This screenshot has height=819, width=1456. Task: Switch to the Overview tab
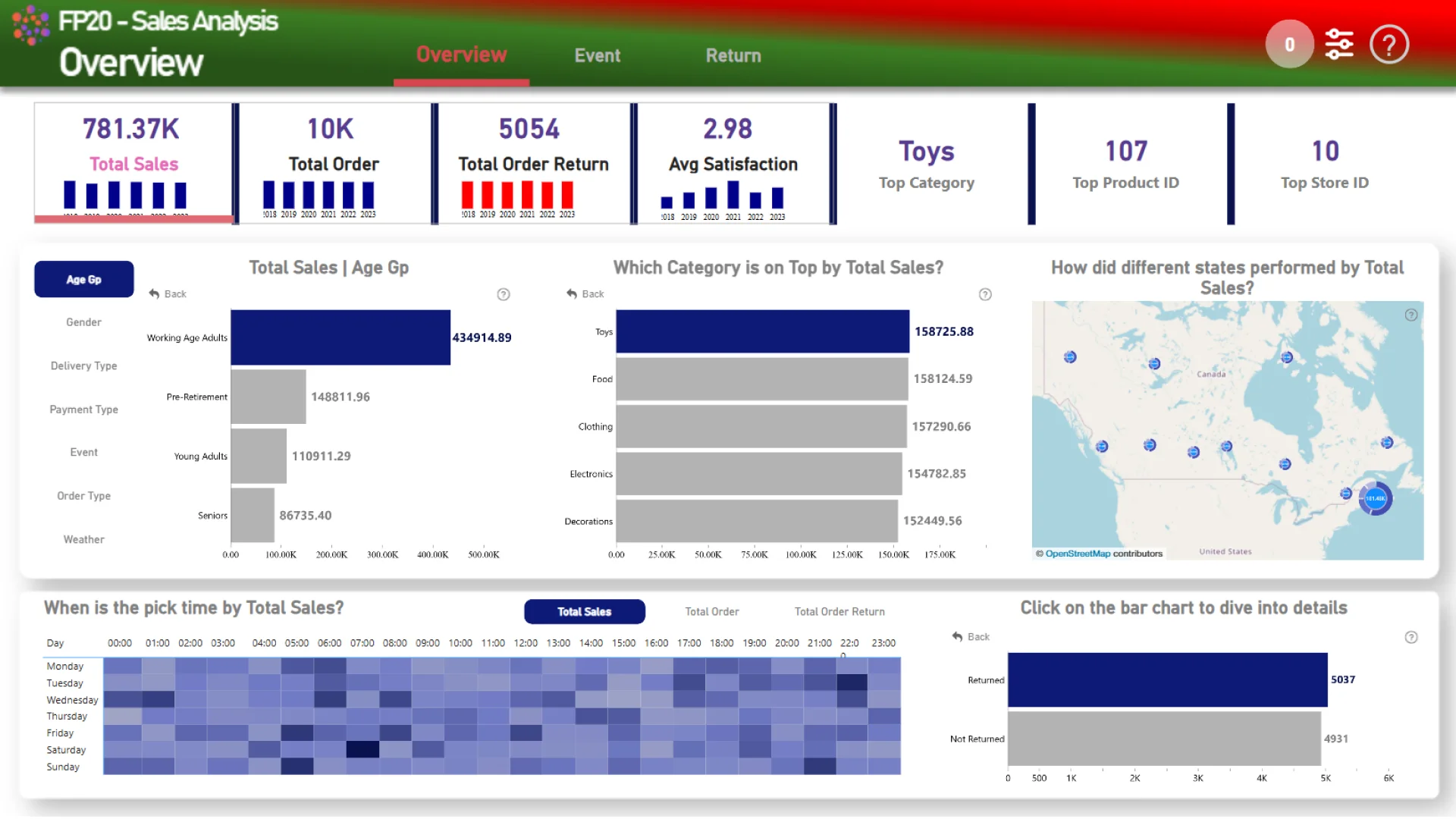(461, 55)
